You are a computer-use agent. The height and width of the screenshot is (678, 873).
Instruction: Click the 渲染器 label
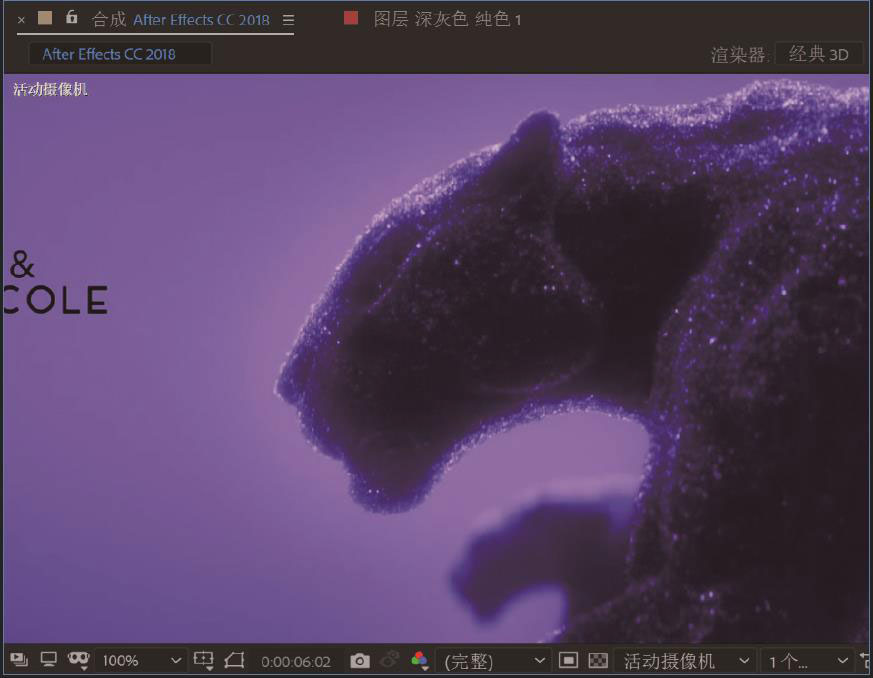point(738,55)
